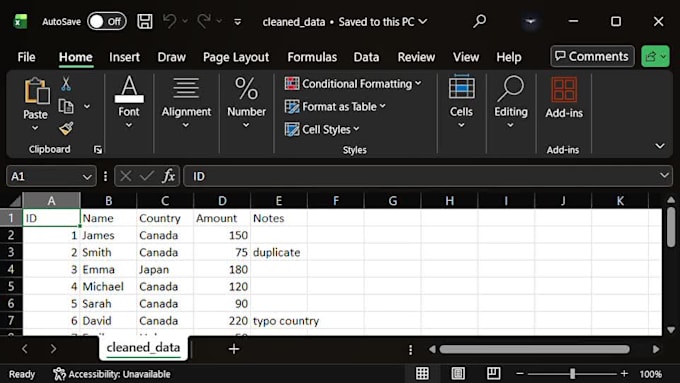Open Format as Table gallery
The height and width of the screenshot is (383, 680).
(335, 106)
